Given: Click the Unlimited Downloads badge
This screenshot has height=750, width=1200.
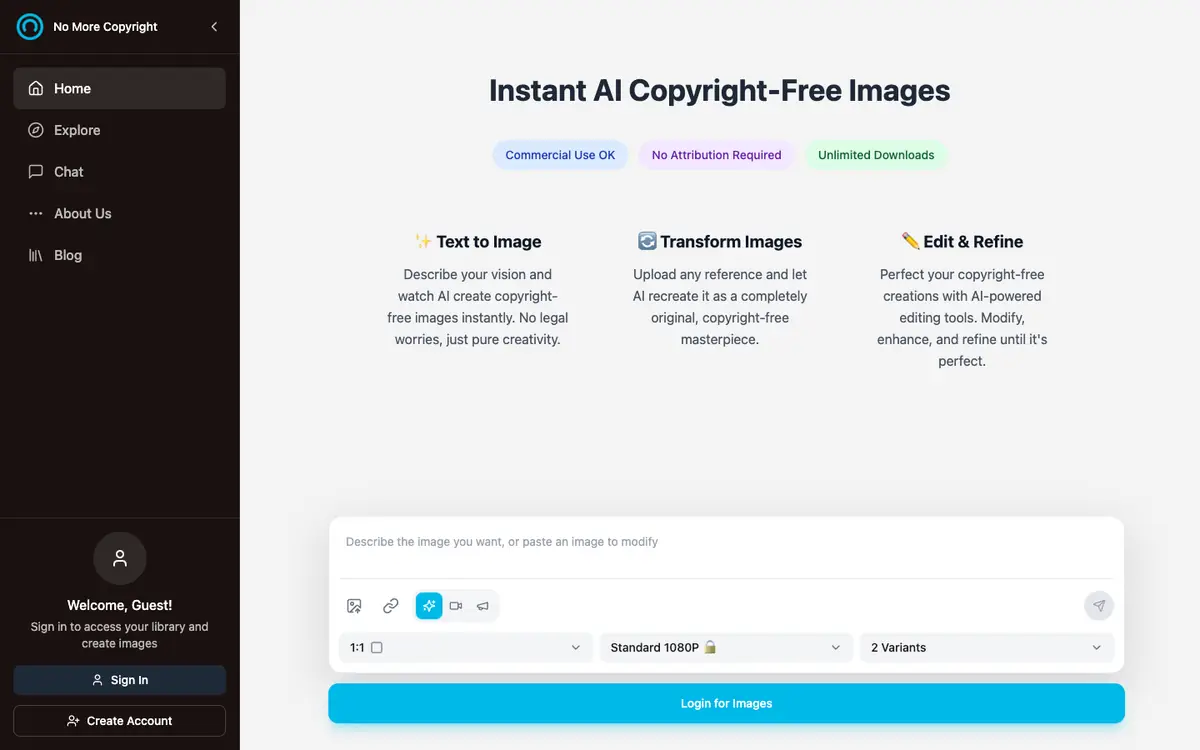Looking at the screenshot, I should pyautogui.click(x=876, y=155).
